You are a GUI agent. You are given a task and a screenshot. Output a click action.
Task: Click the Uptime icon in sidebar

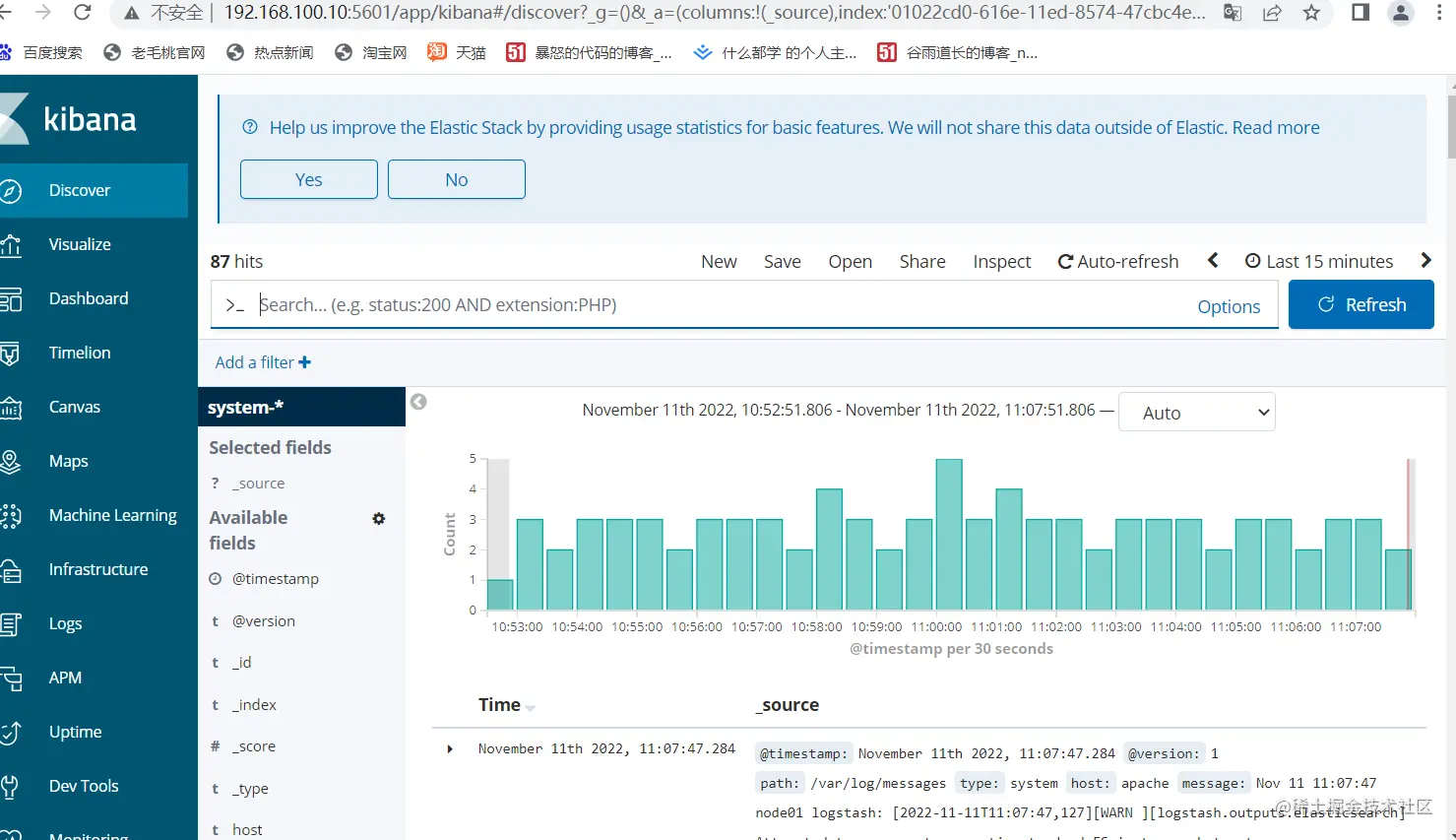[x=10, y=733]
